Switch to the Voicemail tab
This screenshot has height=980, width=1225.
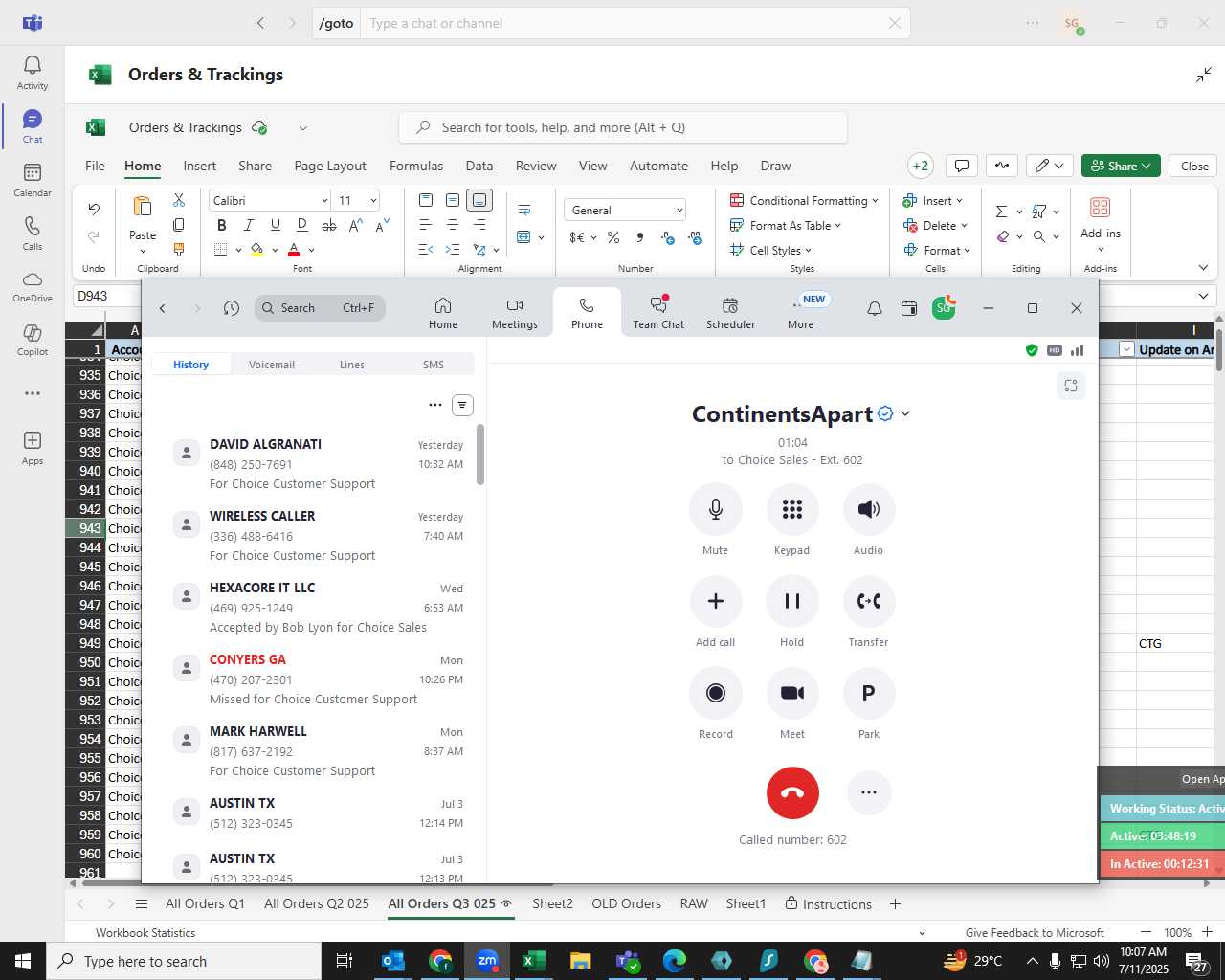pyautogui.click(x=272, y=365)
